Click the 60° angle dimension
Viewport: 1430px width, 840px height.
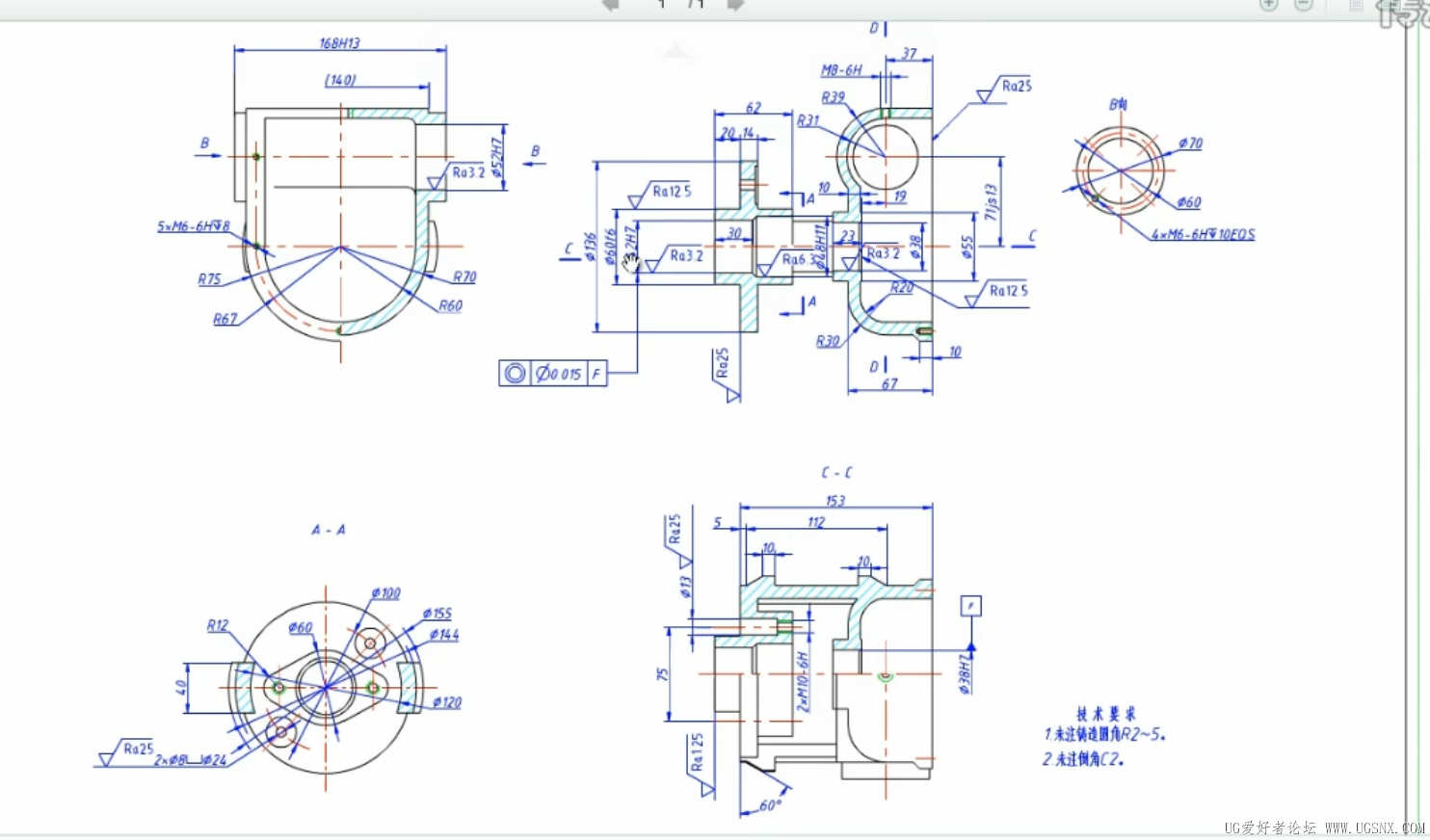pyautogui.click(x=771, y=805)
